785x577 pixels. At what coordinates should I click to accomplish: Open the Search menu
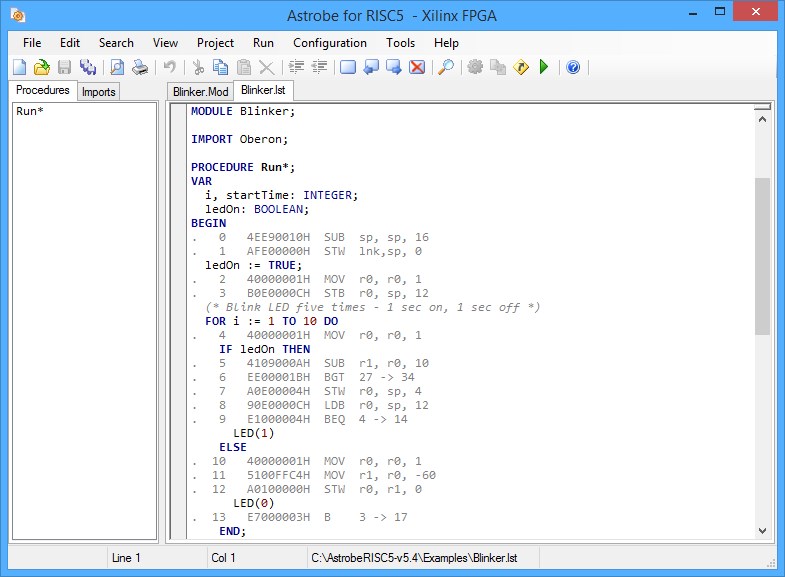click(x=116, y=43)
